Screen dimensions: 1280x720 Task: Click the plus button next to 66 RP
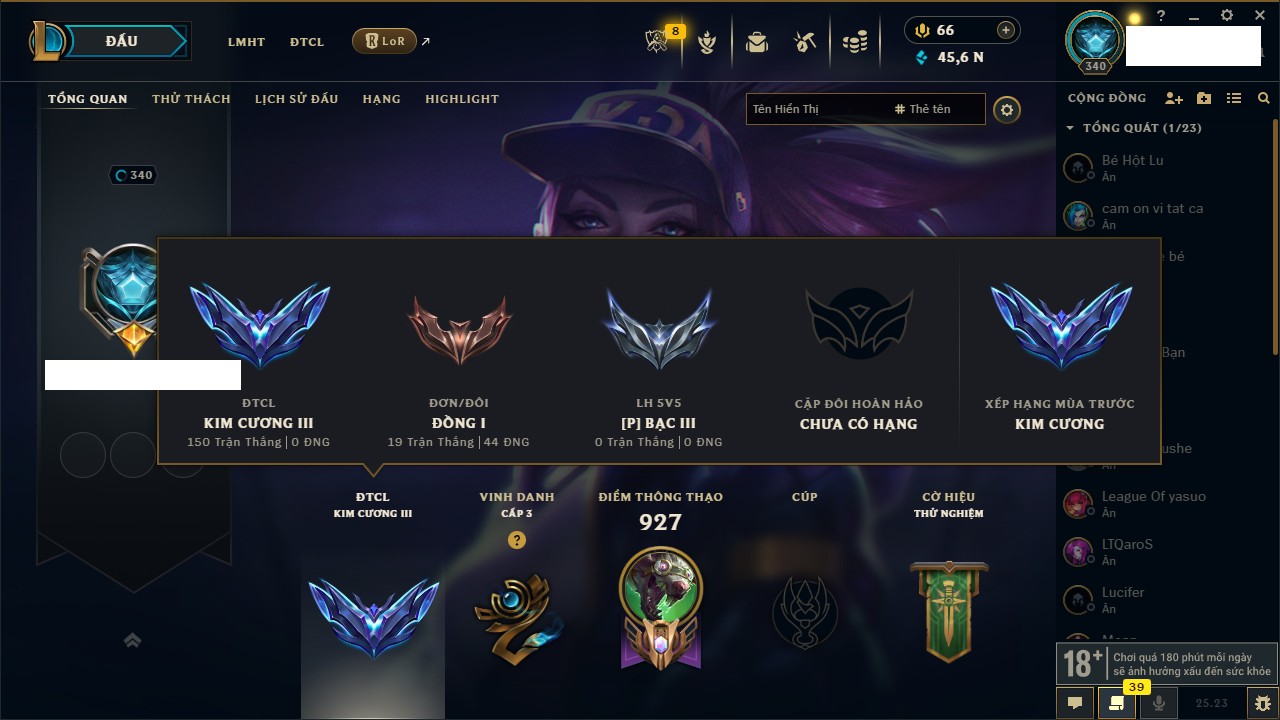pos(1006,30)
